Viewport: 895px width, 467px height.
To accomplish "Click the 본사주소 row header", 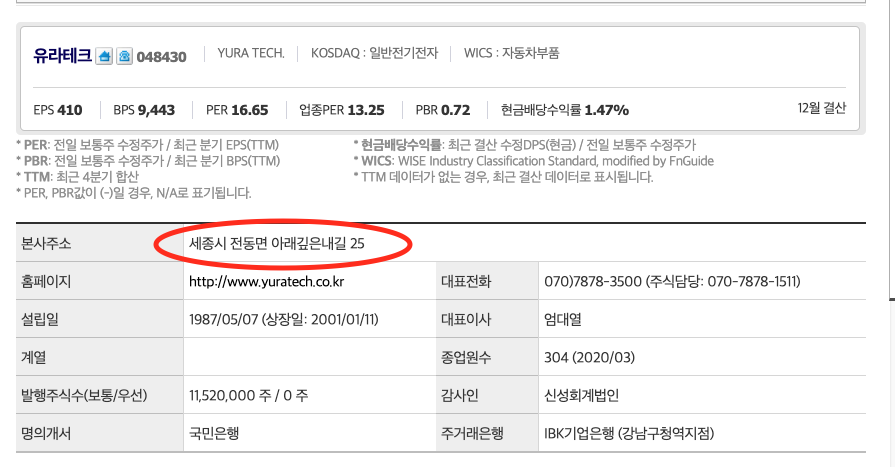I will coord(99,244).
